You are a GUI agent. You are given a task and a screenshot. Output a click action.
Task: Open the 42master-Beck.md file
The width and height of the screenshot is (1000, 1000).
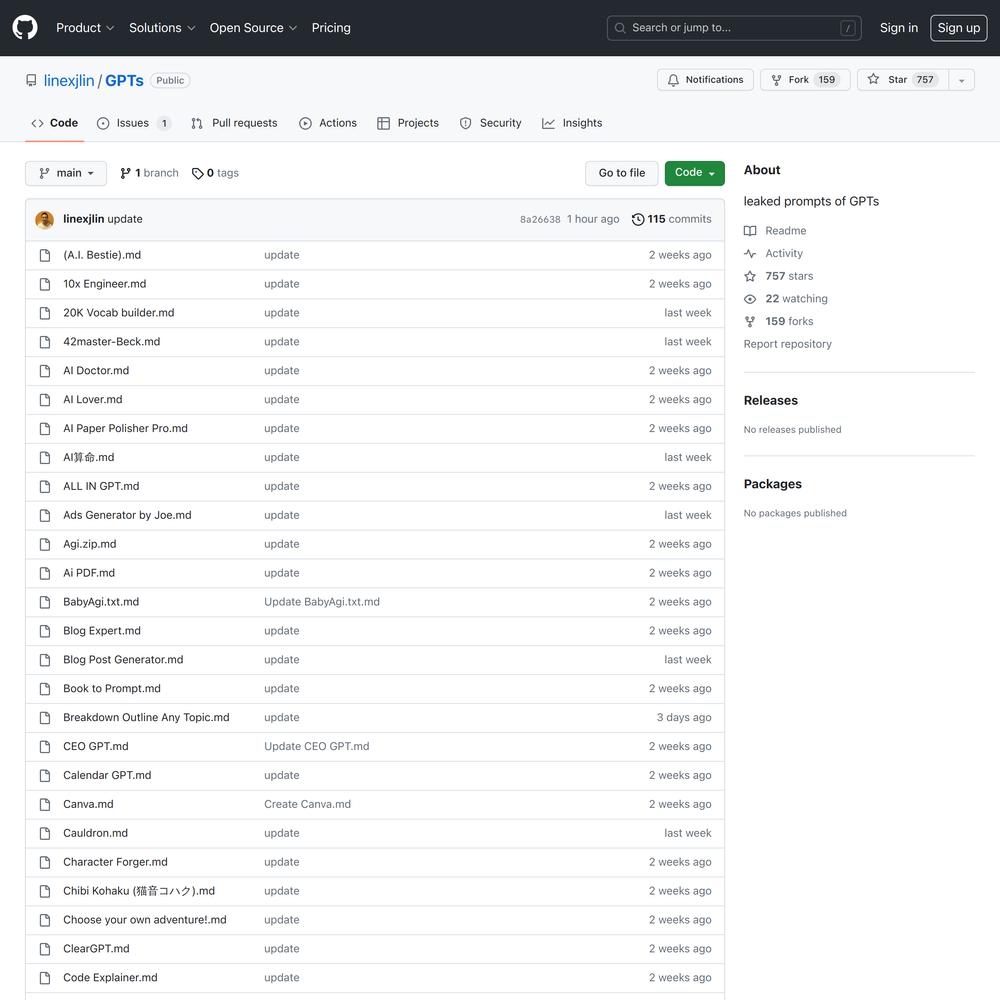112,342
